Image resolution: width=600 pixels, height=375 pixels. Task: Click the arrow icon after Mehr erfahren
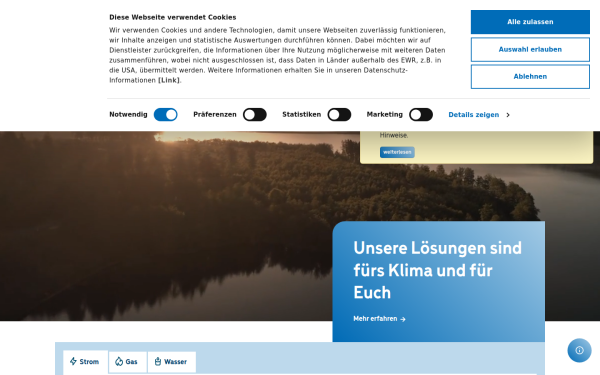(403, 319)
